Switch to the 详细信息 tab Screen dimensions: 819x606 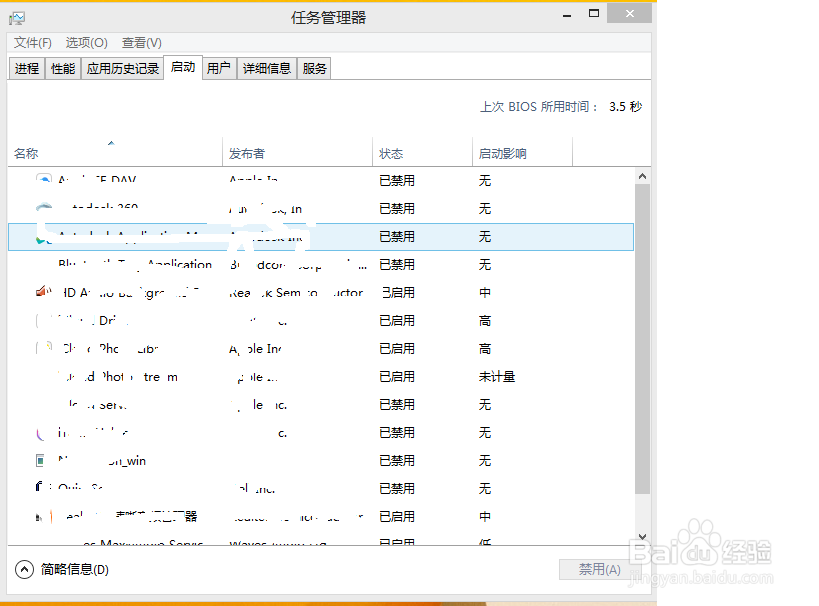[268, 67]
